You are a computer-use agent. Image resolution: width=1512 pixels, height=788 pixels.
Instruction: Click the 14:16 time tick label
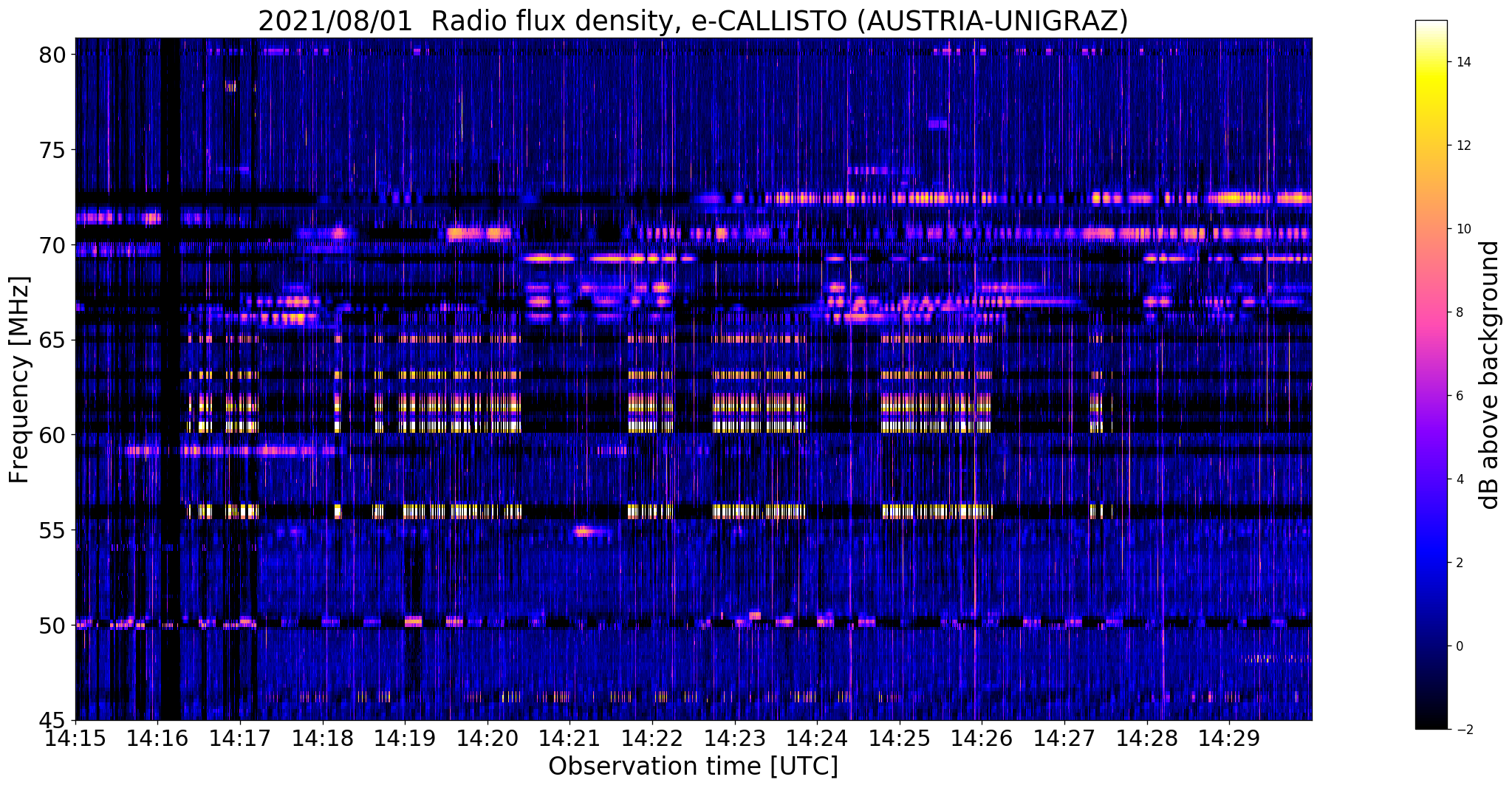(x=157, y=737)
